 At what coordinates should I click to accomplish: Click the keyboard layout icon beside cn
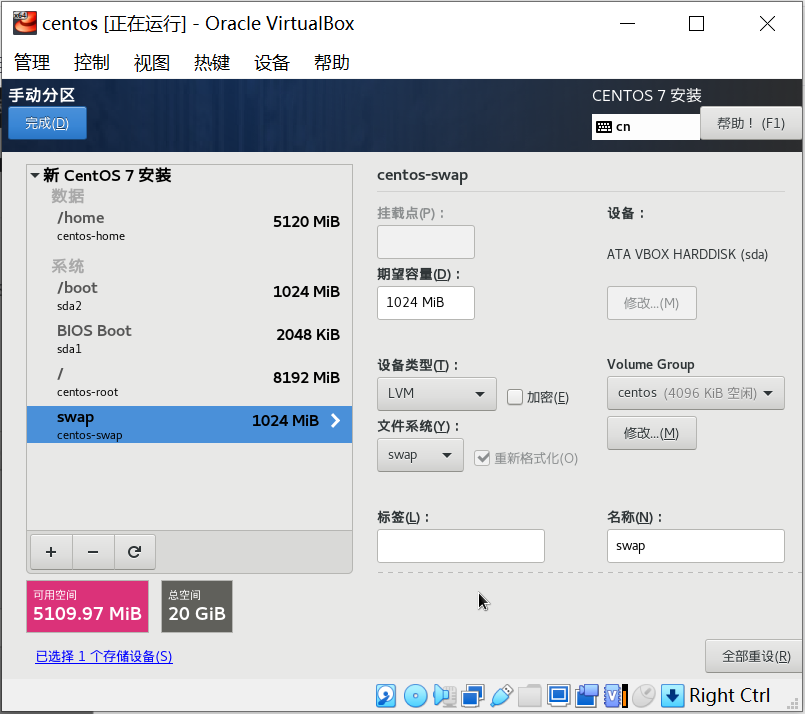tap(604, 127)
